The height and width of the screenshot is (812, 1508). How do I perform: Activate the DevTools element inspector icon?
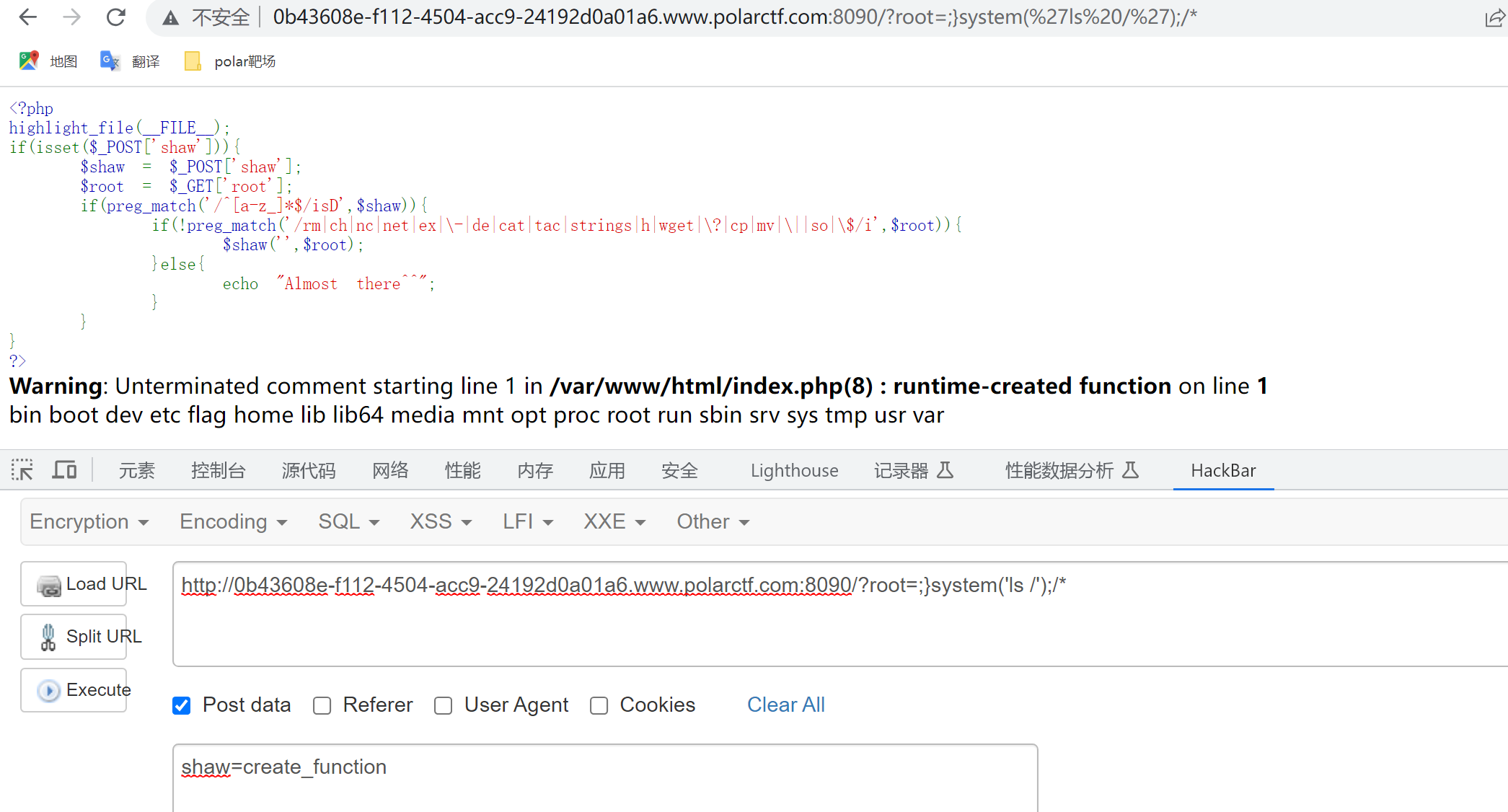click(22, 470)
